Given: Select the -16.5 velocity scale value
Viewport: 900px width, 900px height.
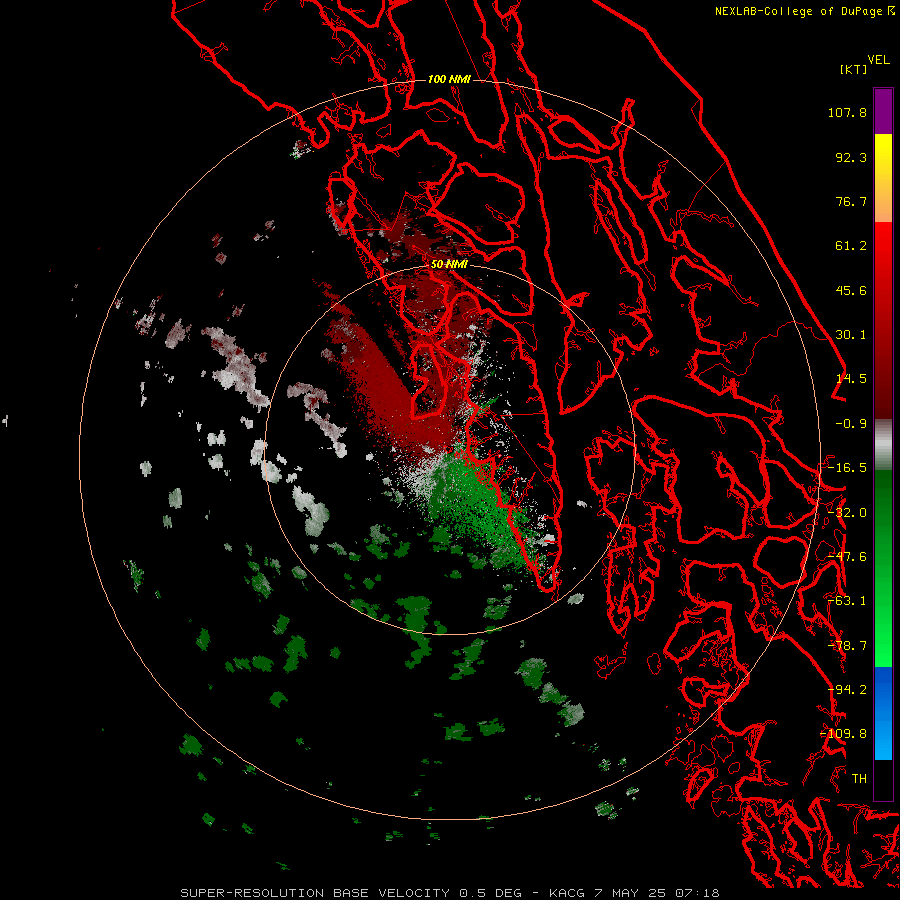Looking at the screenshot, I should tap(847, 468).
